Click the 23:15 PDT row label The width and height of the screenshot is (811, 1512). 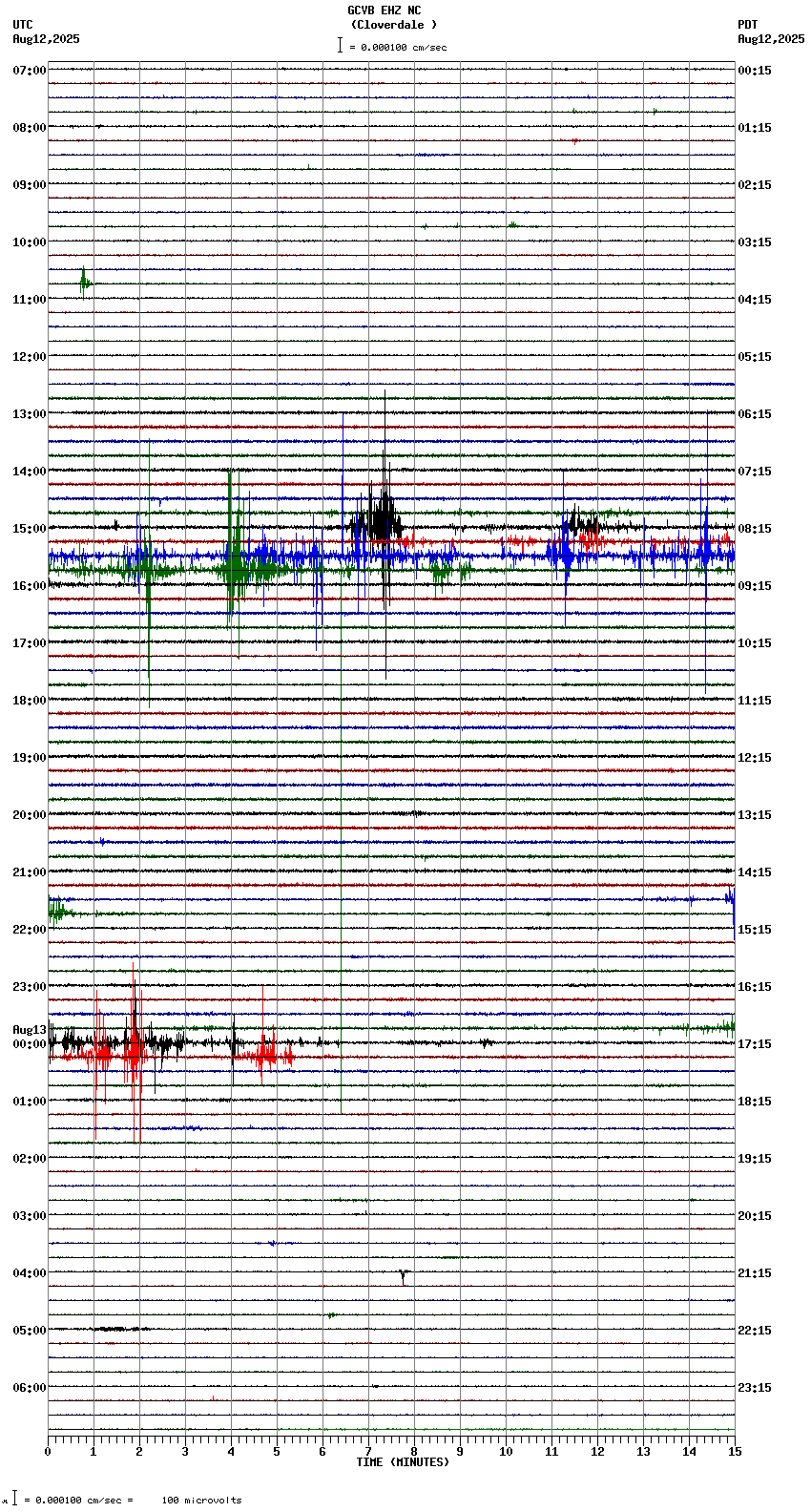click(x=755, y=1388)
